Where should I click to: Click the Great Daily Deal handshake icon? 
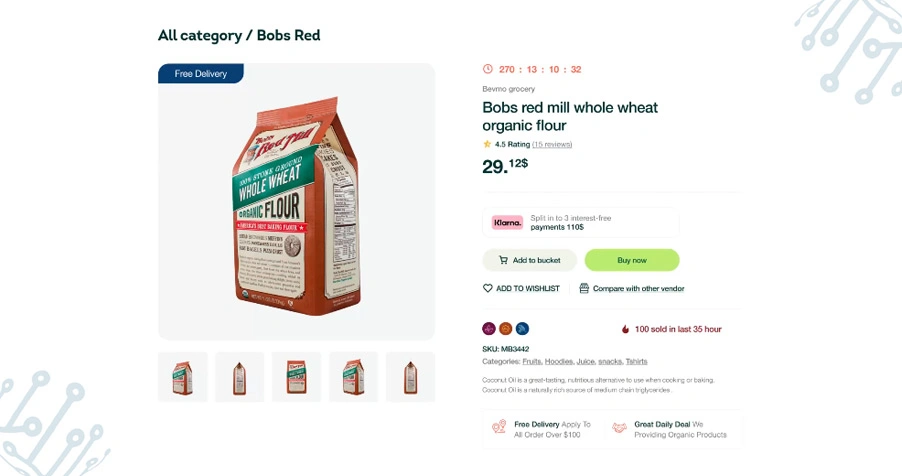(x=619, y=428)
